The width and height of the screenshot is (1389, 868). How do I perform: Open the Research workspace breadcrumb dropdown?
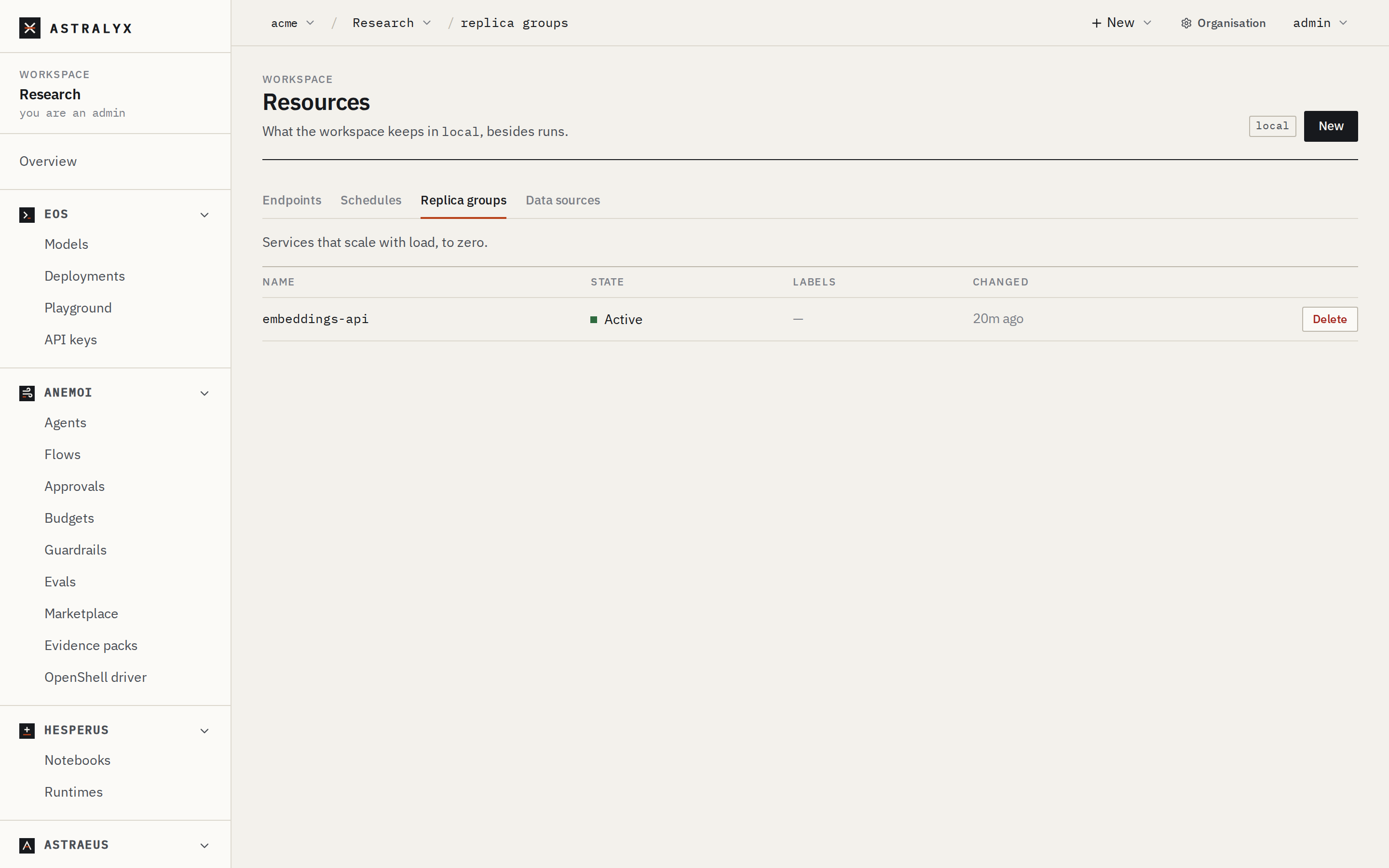pyautogui.click(x=392, y=23)
